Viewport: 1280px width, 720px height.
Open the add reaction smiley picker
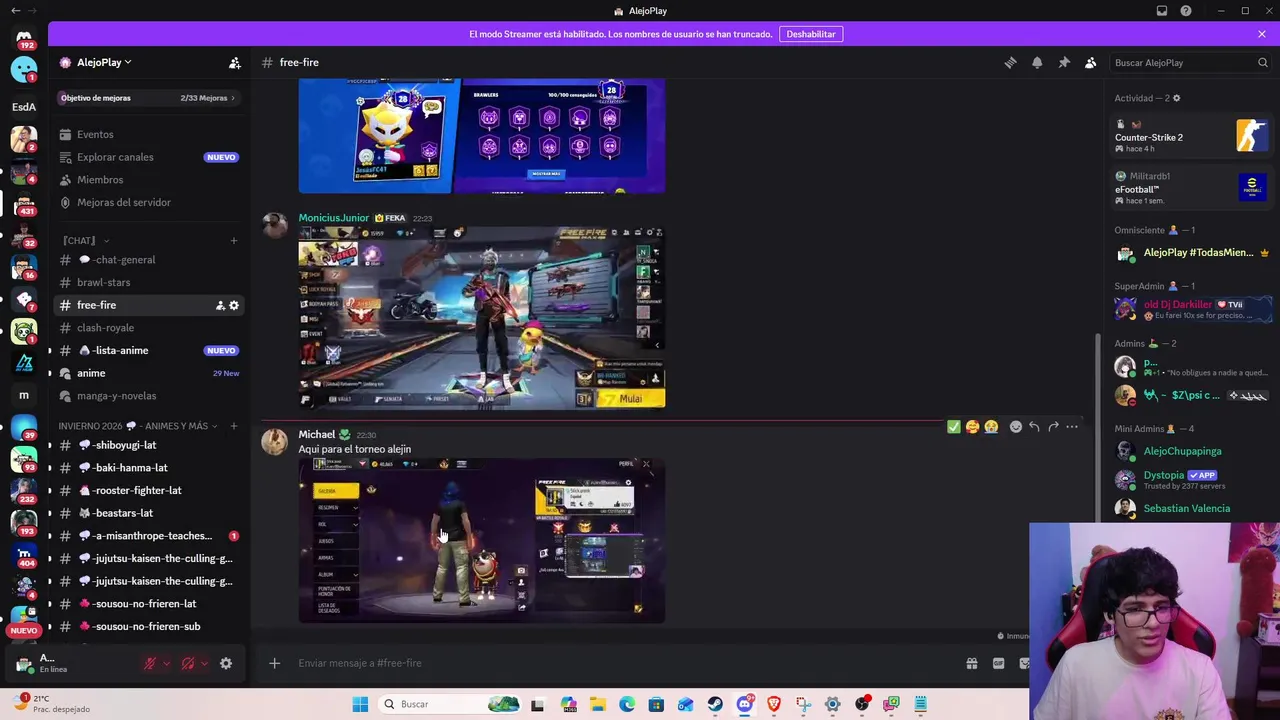pyautogui.click(x=1016, y=427)
